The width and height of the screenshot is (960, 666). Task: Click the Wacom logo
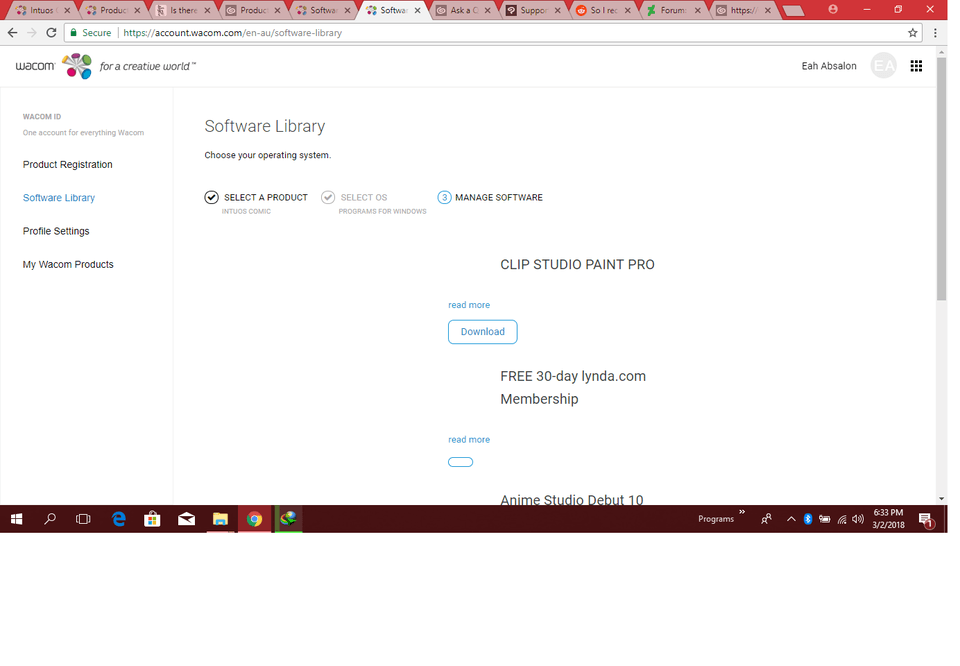pyautogui.click(x=54, y=66)
